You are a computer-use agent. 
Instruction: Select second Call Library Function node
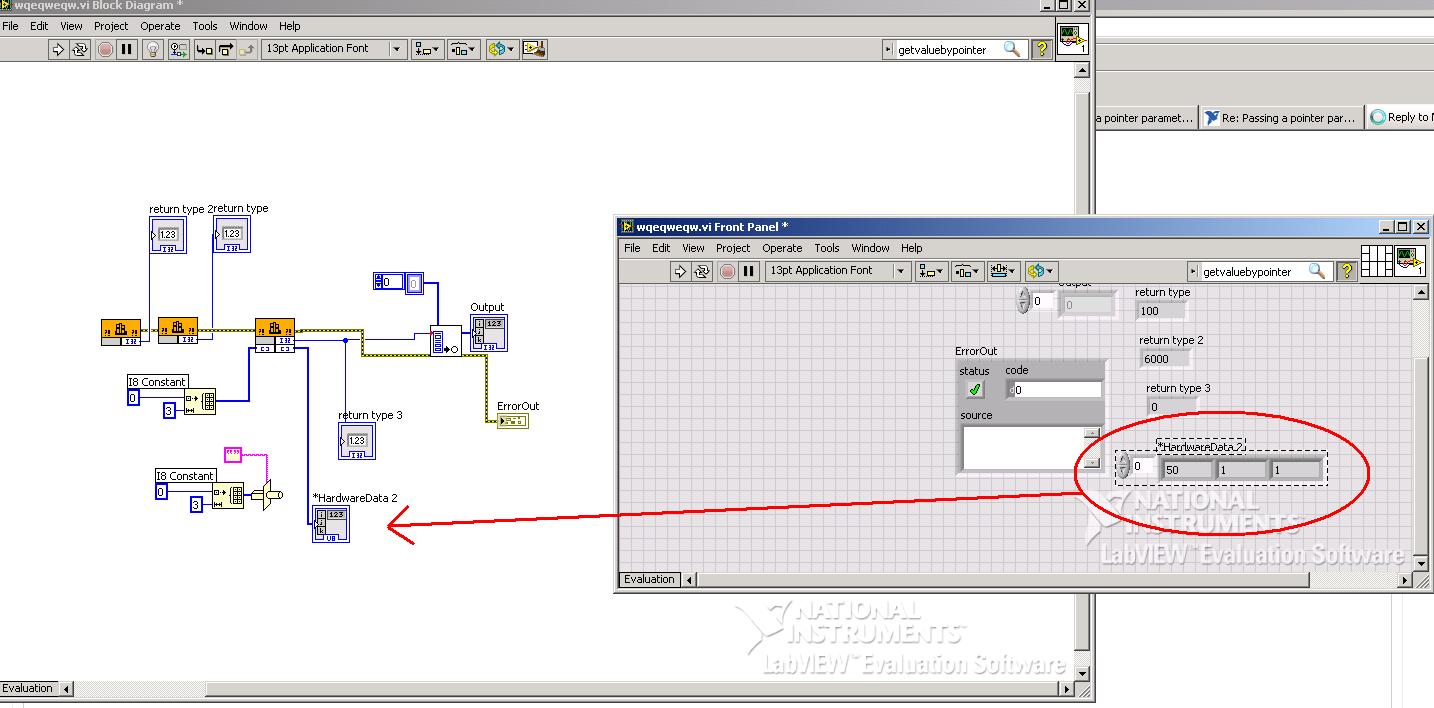click(x=178, y=331)
